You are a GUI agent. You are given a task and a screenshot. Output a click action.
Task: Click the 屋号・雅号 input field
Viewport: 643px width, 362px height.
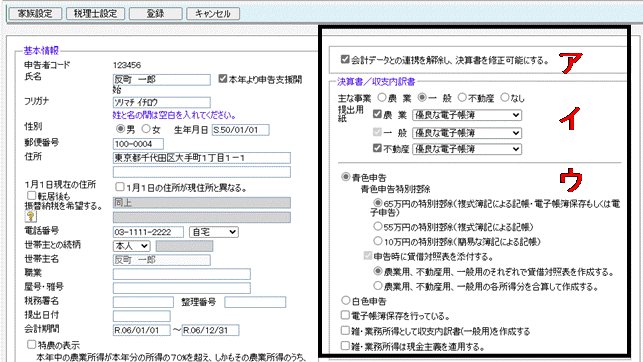tap(182, 288)
